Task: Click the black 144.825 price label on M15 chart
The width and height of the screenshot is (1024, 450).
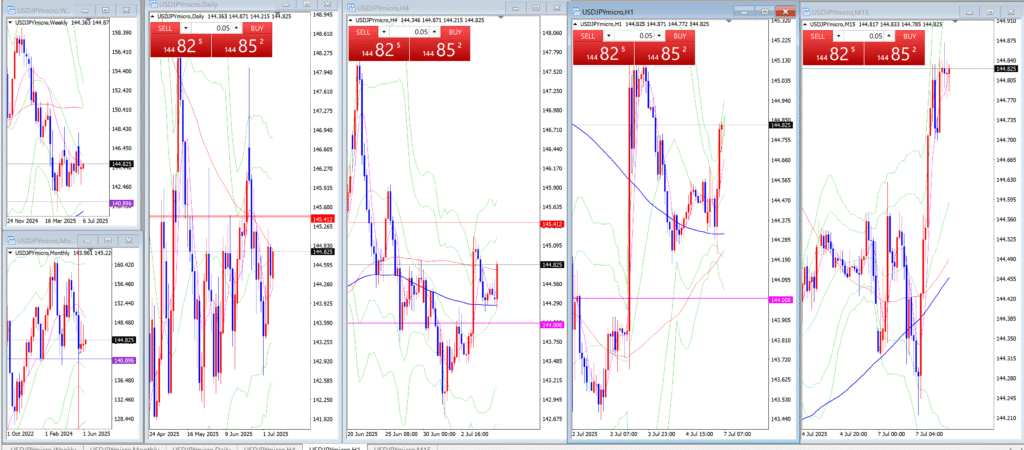Action: click(1006, 69)
